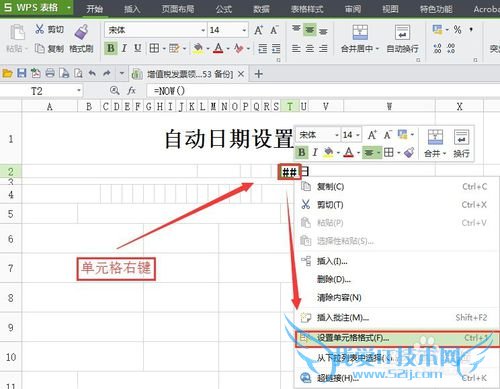Open the borders dropdown arrow in ribbon
This screenshot has height=389, width=500.
coord(164,49)
